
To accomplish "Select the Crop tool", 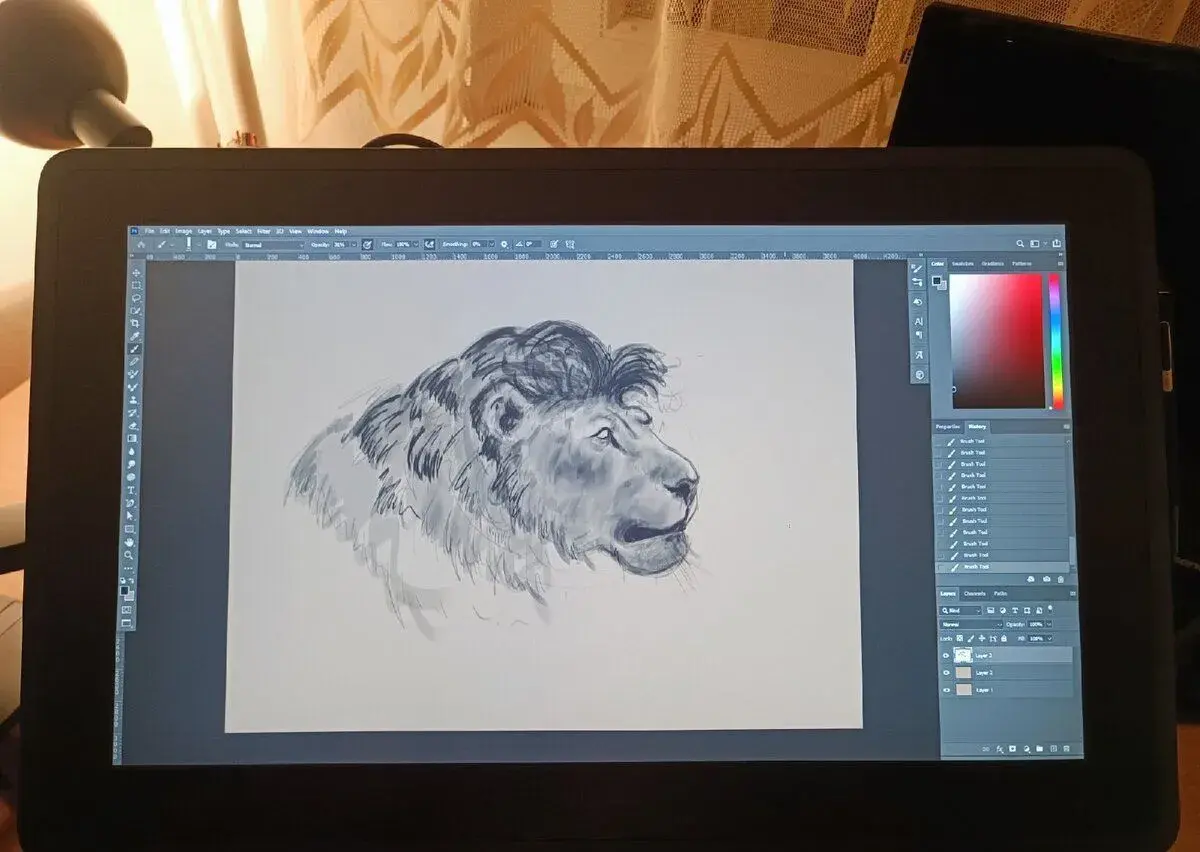I will [x=136, y=323].
